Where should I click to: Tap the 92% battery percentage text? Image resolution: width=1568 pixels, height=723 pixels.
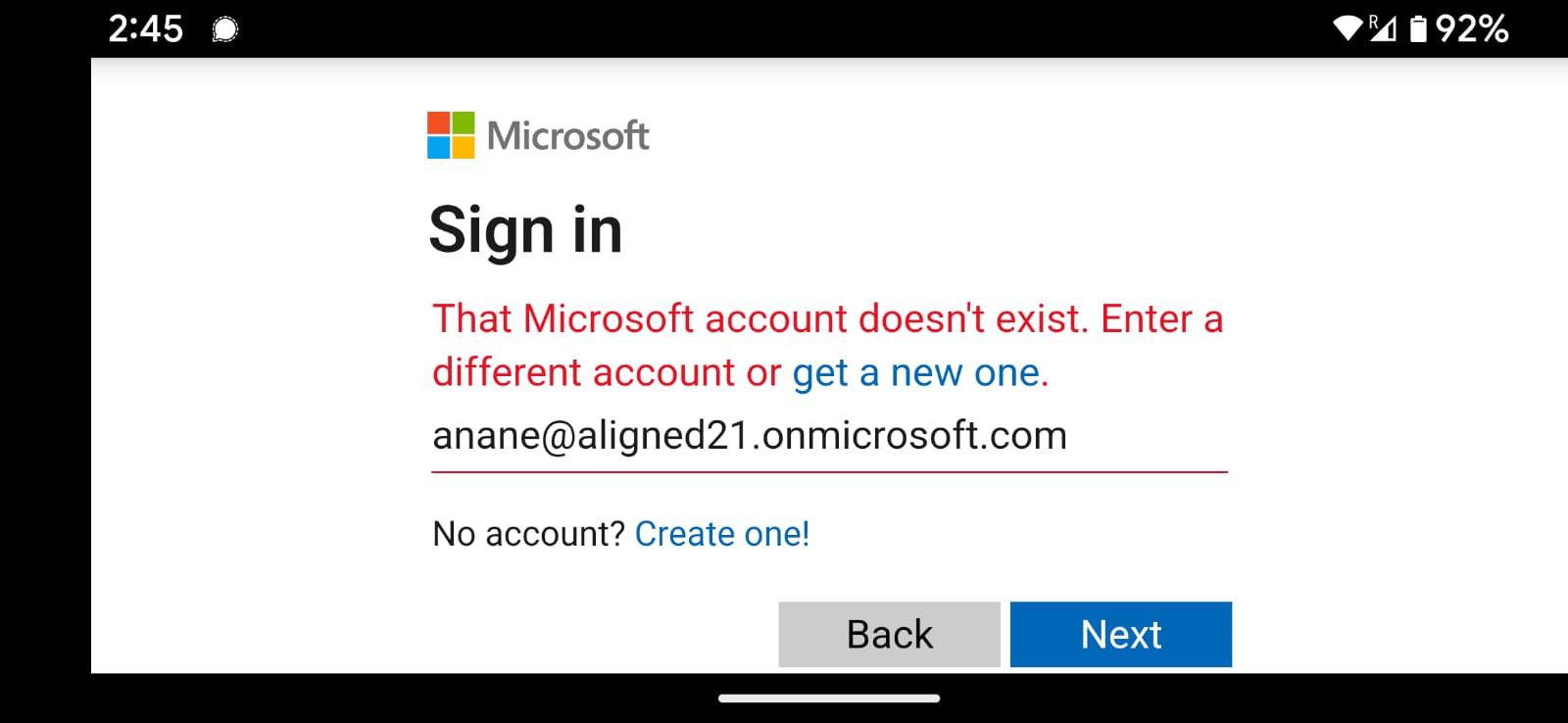coord(1472,29)
